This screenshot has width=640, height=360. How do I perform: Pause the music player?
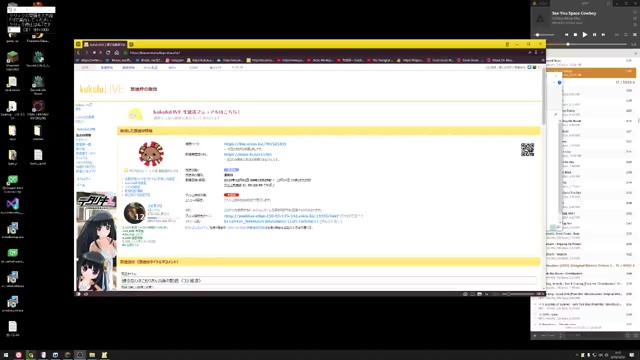tap(594, 35)
